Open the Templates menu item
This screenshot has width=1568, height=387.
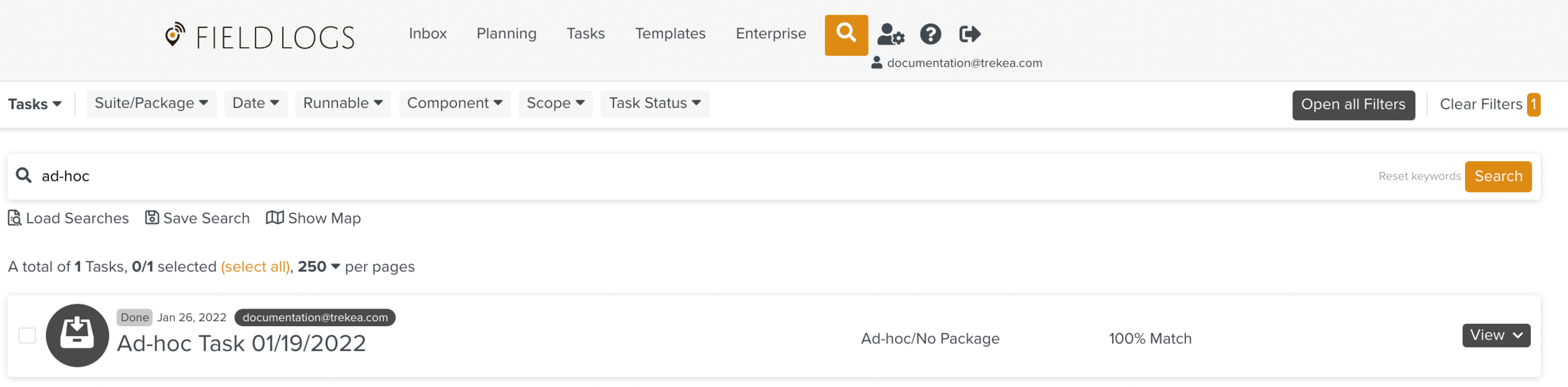[x=670, y=34]
